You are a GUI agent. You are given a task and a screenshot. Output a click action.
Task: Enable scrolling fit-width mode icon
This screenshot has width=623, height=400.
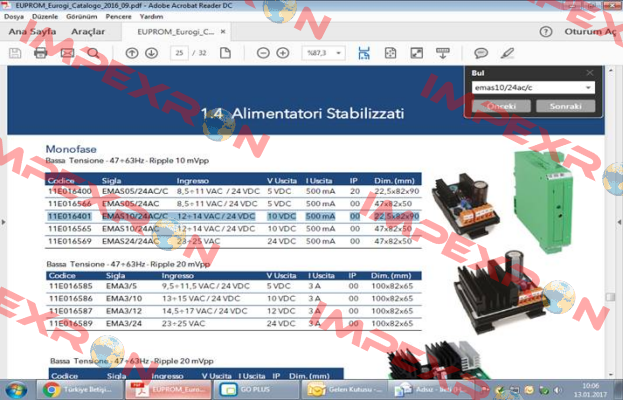(x=364, y=53)
